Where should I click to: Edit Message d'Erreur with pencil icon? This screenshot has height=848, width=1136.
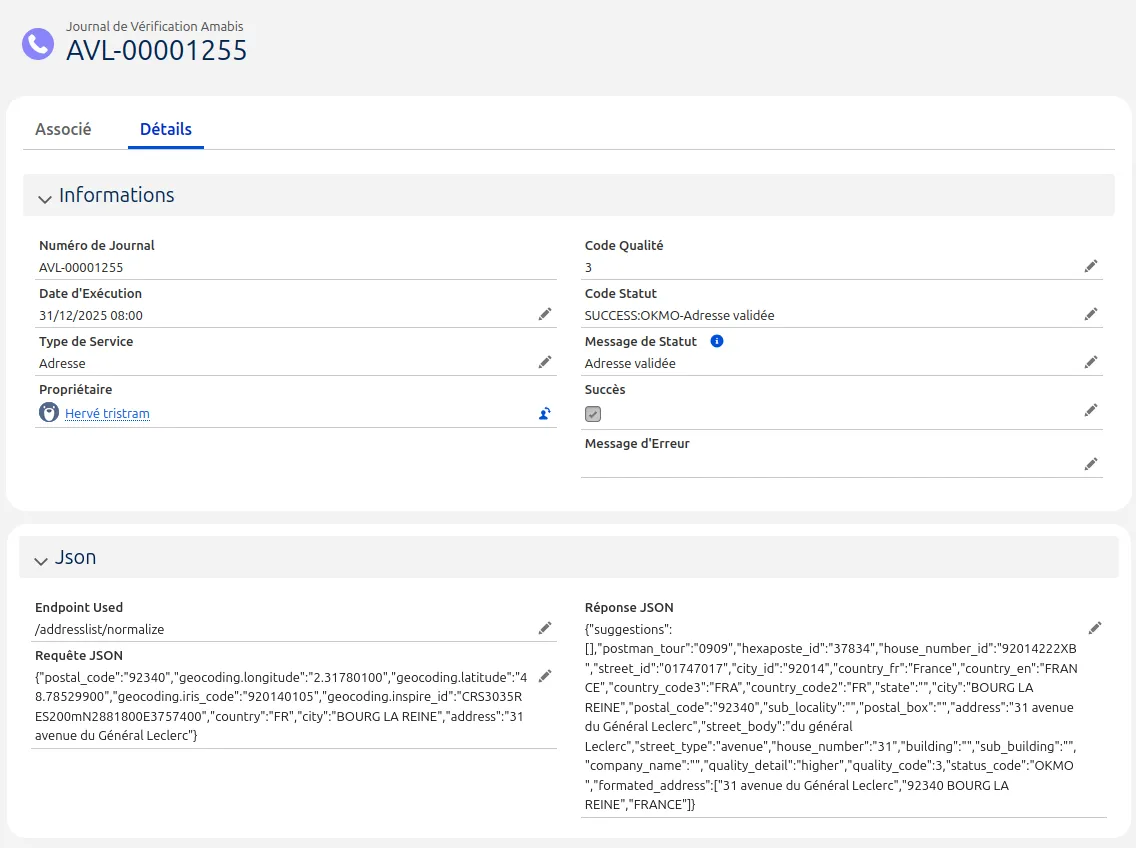(1091, 464)
